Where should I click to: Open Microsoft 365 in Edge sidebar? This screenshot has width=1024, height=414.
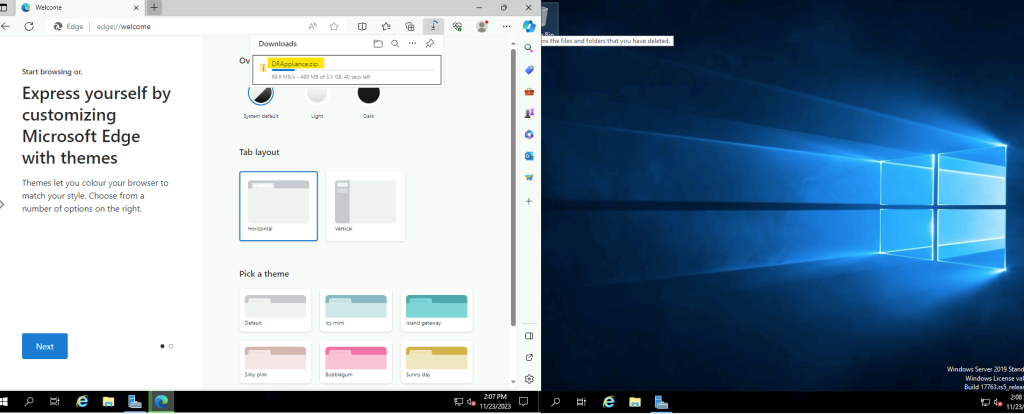pyautogui.click(x=529, y=135)
